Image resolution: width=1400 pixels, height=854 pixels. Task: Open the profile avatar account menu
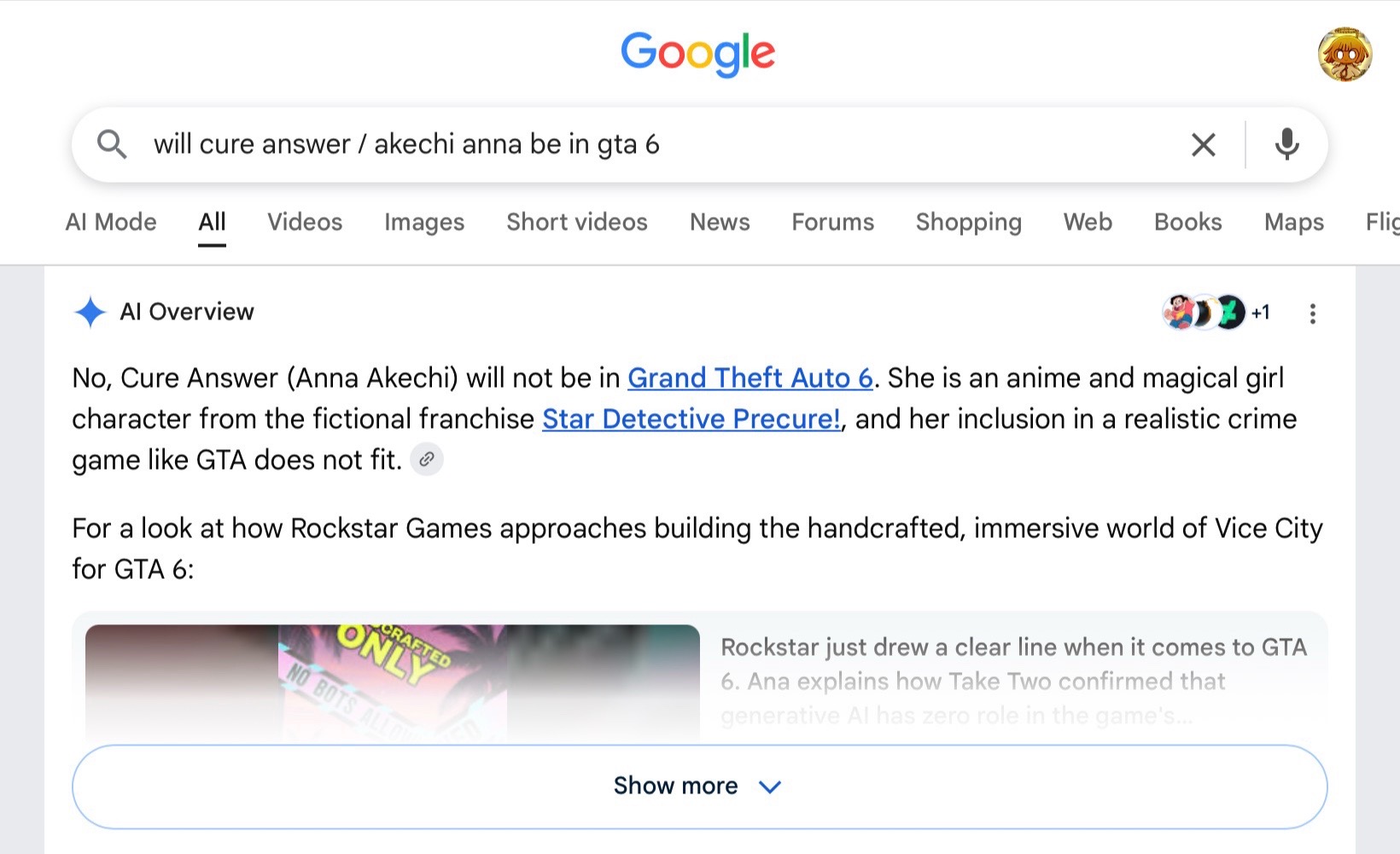coord(1345,54)
